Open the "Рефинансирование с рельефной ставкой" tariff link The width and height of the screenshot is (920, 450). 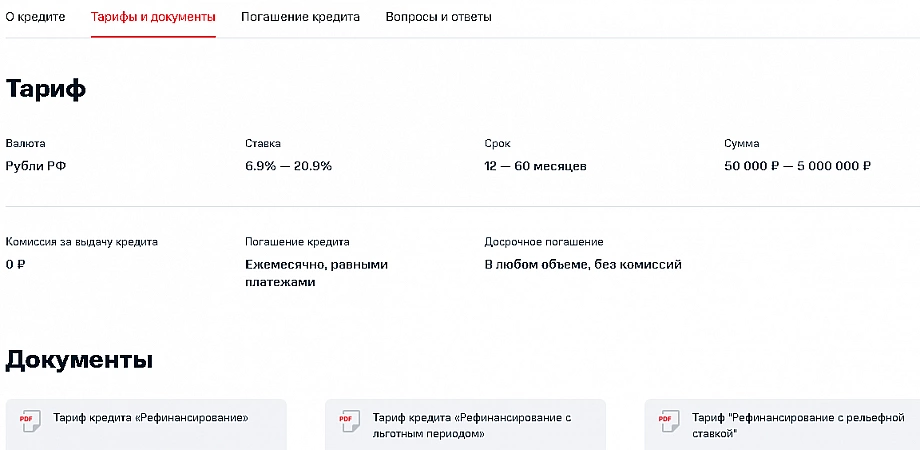click(x=790, y=426)
